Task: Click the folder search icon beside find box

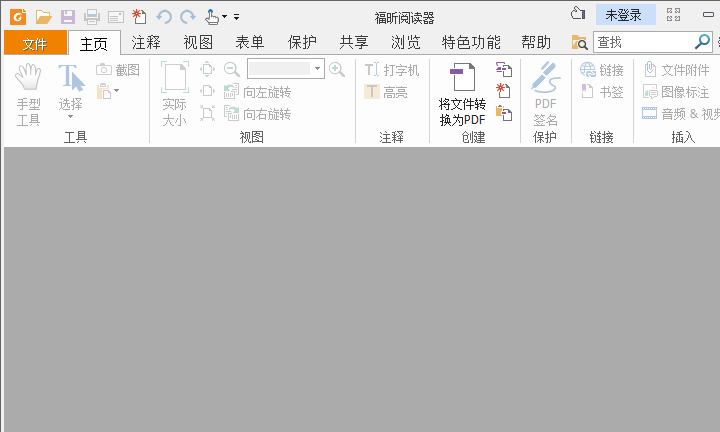Action: [x=579, y=43]
